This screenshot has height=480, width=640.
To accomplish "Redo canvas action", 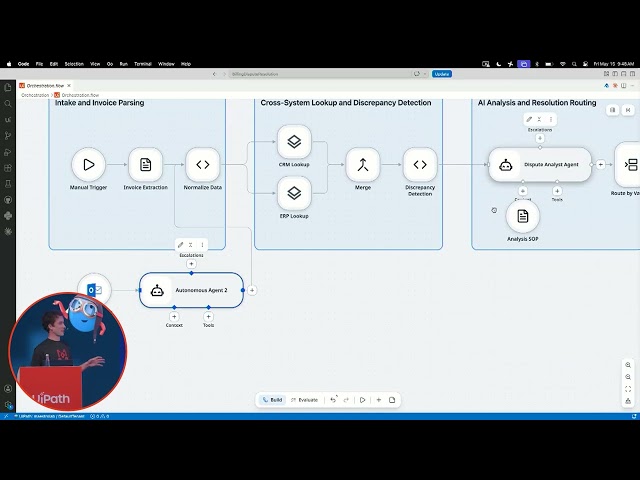I will (346, 400).
